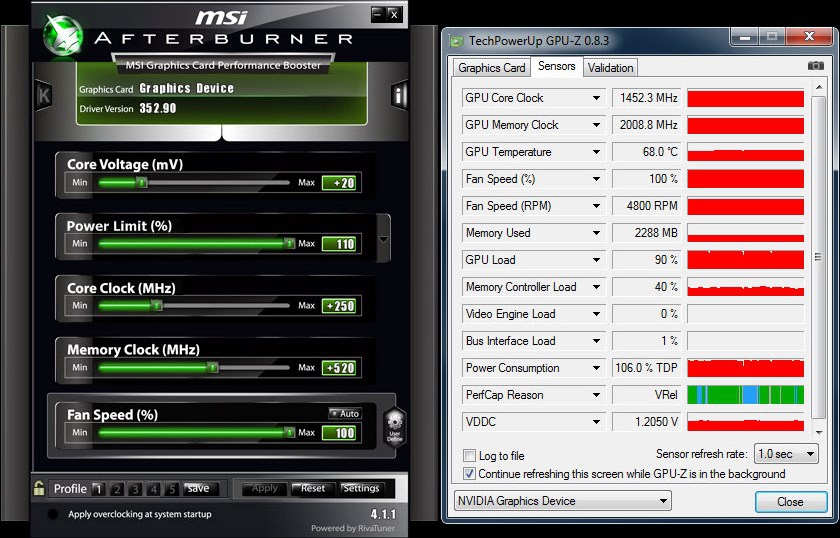840x538 pixels.
Task: Open the Memory Used sensor dropdown
Action: coord(596,233)
